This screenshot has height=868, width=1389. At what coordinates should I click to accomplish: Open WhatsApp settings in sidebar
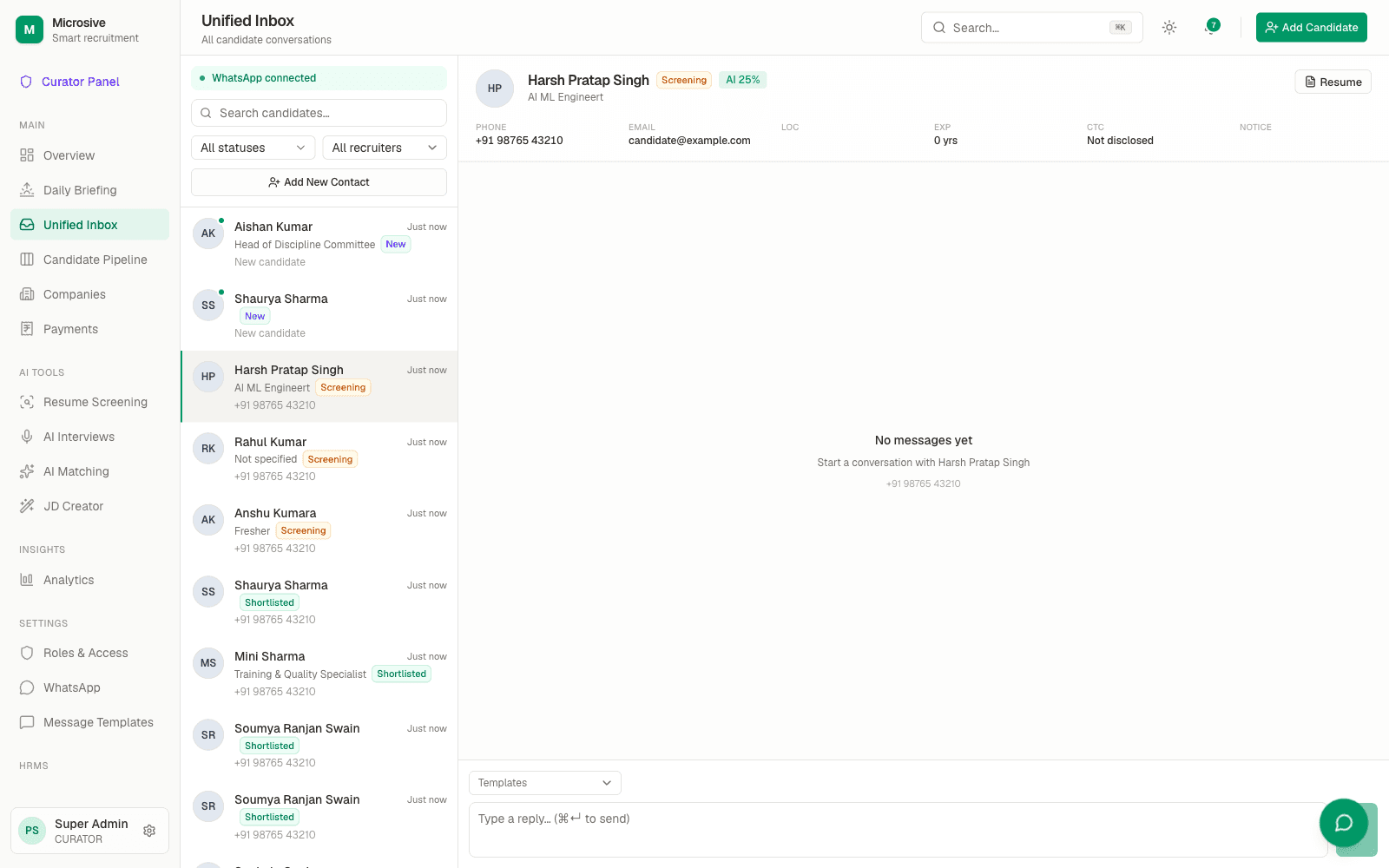click(89, 687)
